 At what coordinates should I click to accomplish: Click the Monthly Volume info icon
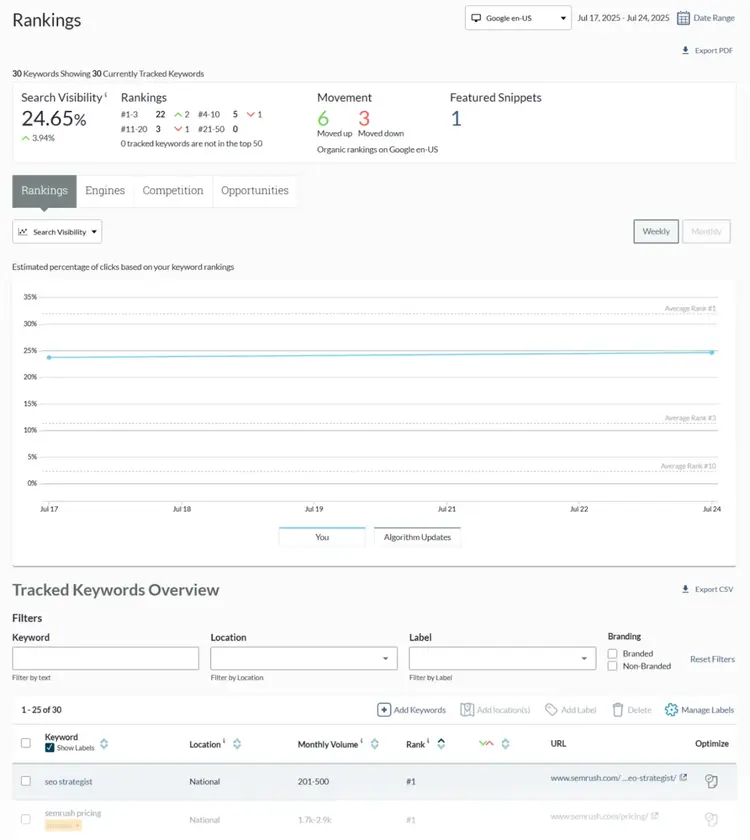pos(361,741)
